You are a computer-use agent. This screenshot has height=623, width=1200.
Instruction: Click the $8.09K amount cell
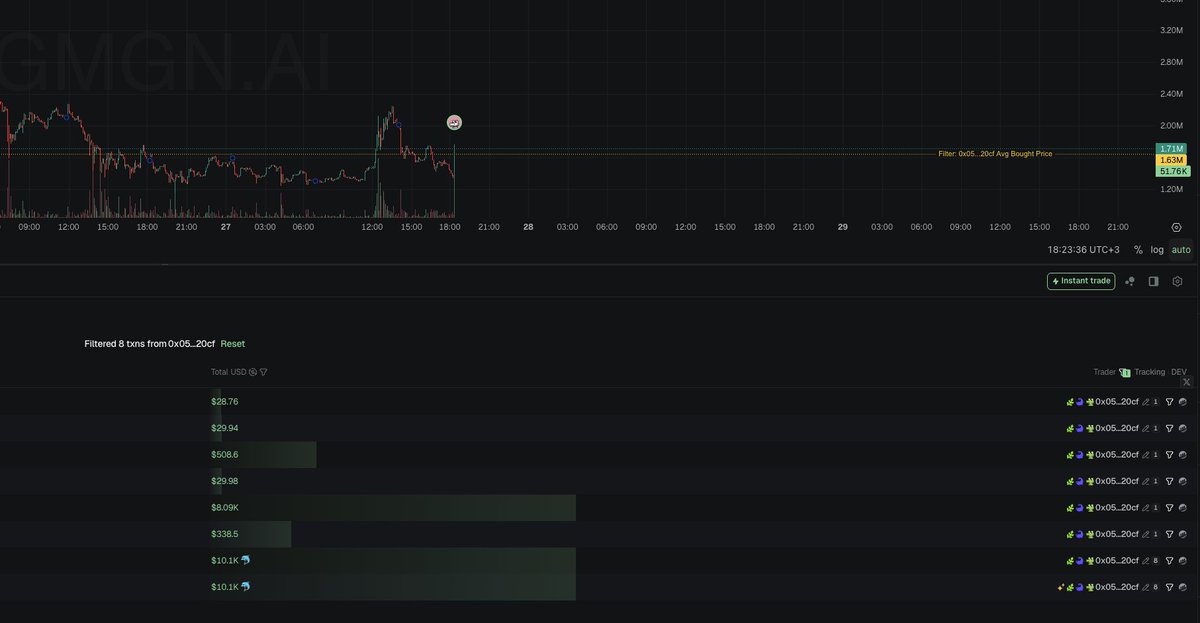[x=225, y=508]
